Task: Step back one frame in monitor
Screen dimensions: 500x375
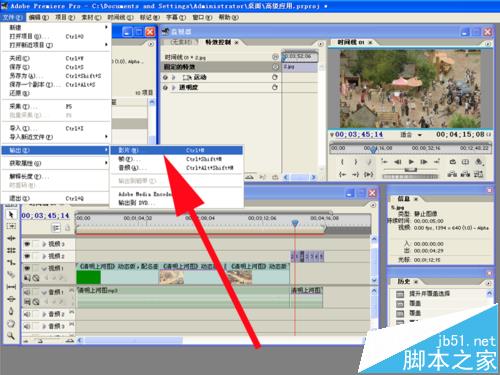Action: click(x=398, y=162)
